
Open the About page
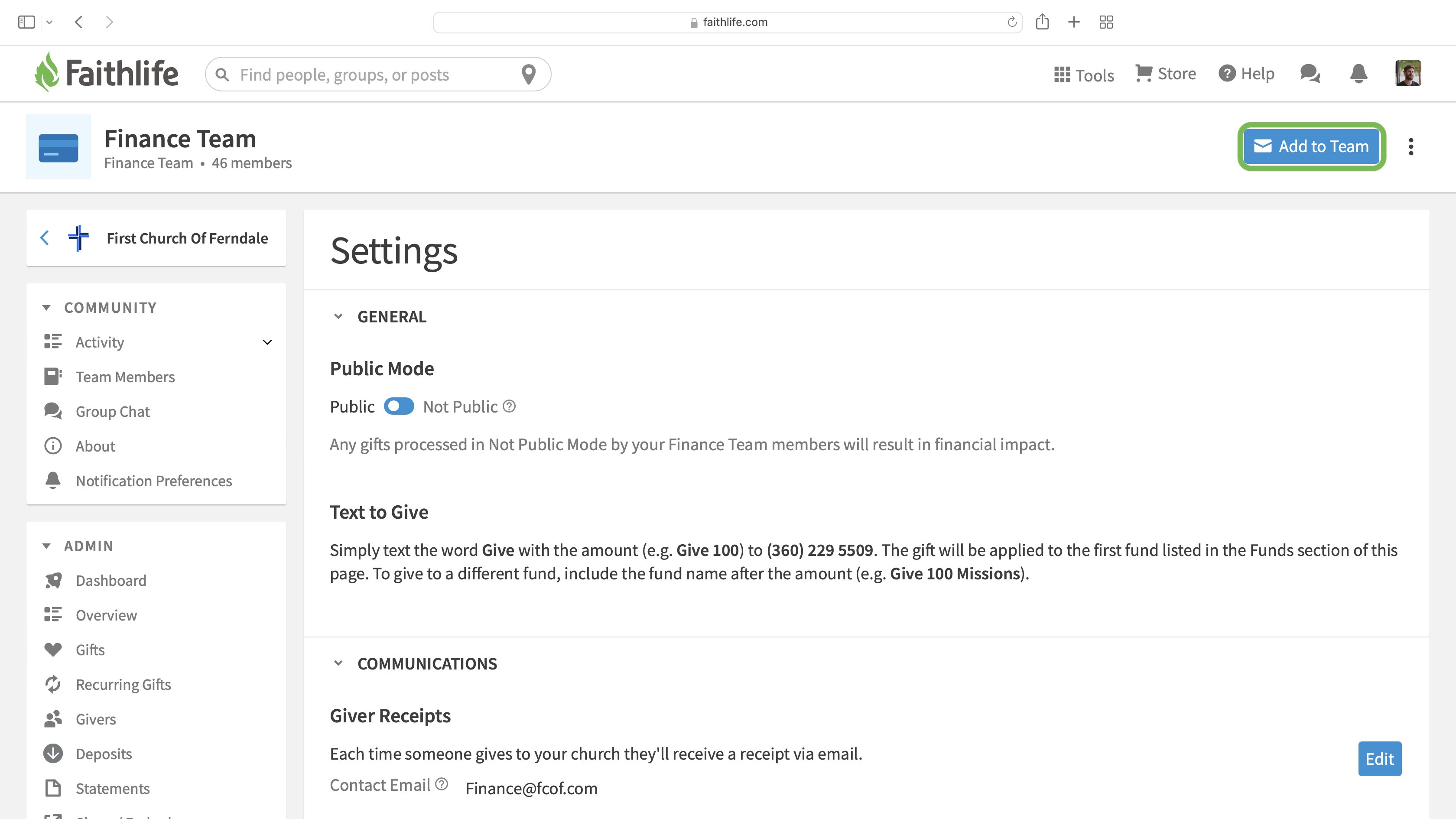(x=95, y=446)
